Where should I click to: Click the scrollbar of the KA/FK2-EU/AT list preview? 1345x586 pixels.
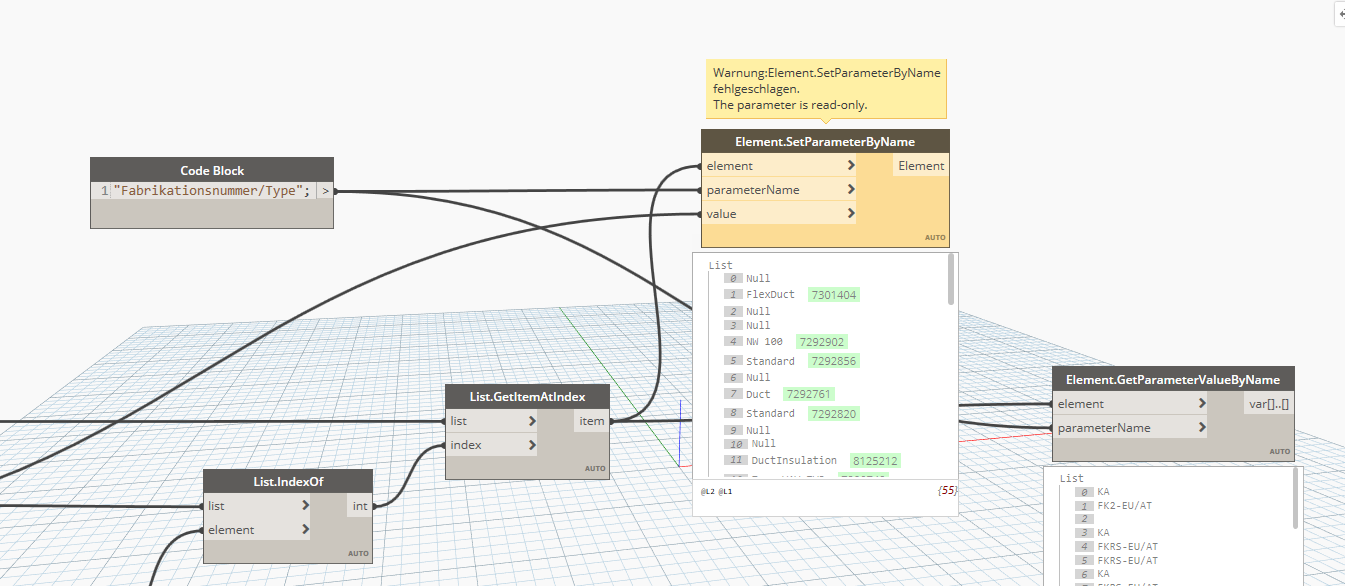point(1294,500)
